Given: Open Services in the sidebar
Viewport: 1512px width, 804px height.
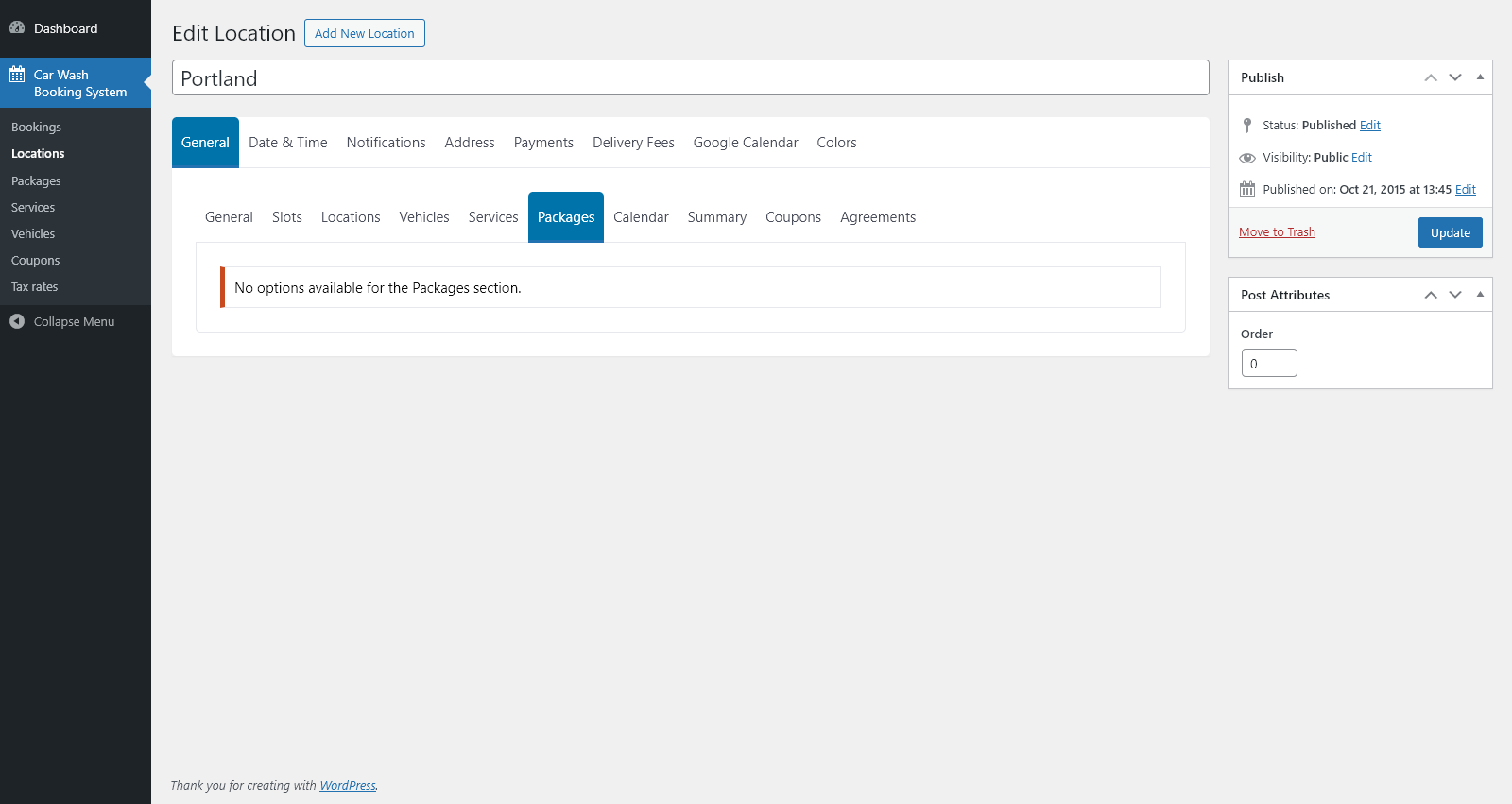Looking at the screenshot, I should point(33,208).
